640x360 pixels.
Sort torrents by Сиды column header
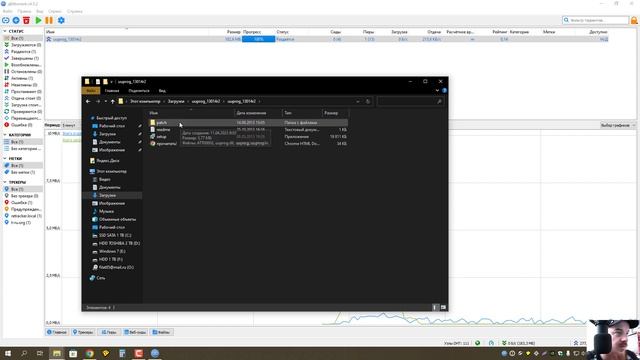pos(336,32)
